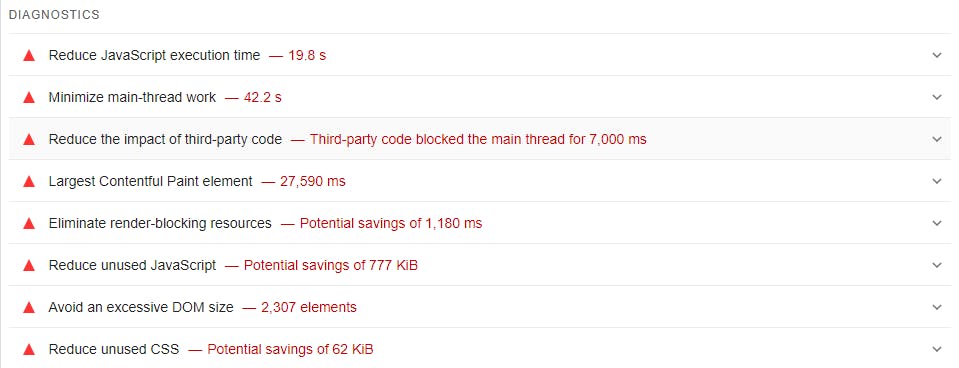This screenshot has height=368, width=959.
Task: Click warning icon for render-blocking resources
Action: pos(29,223)
